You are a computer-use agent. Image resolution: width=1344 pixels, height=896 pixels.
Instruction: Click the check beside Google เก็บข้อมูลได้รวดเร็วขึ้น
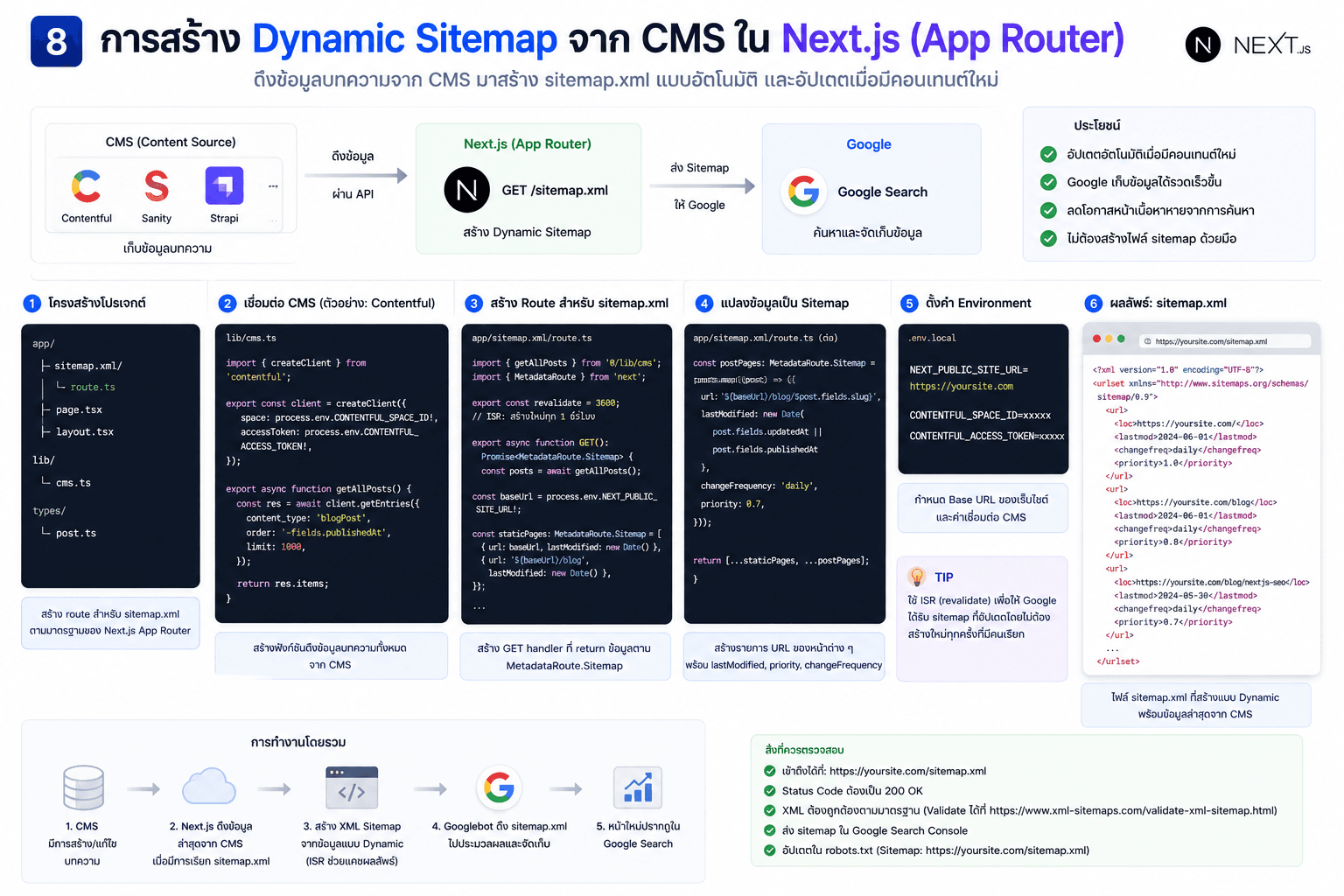[1048, 182]
